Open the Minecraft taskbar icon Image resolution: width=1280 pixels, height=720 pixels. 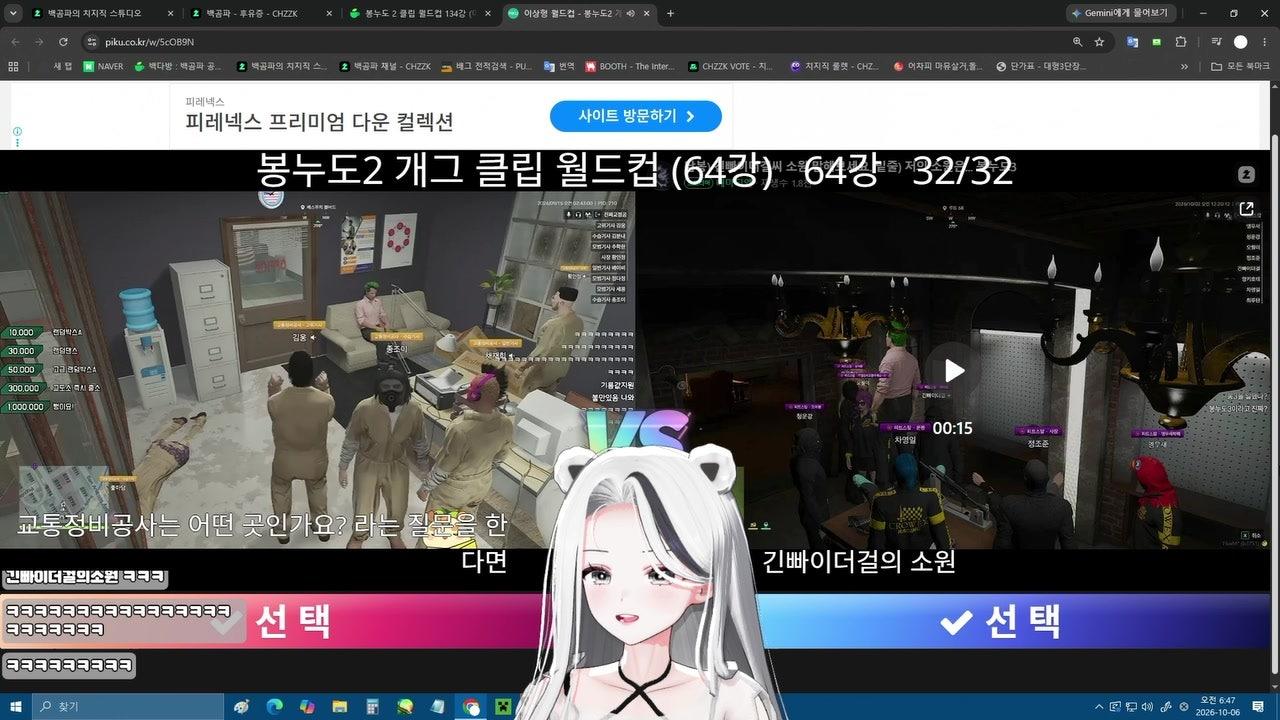coord(503,706)
